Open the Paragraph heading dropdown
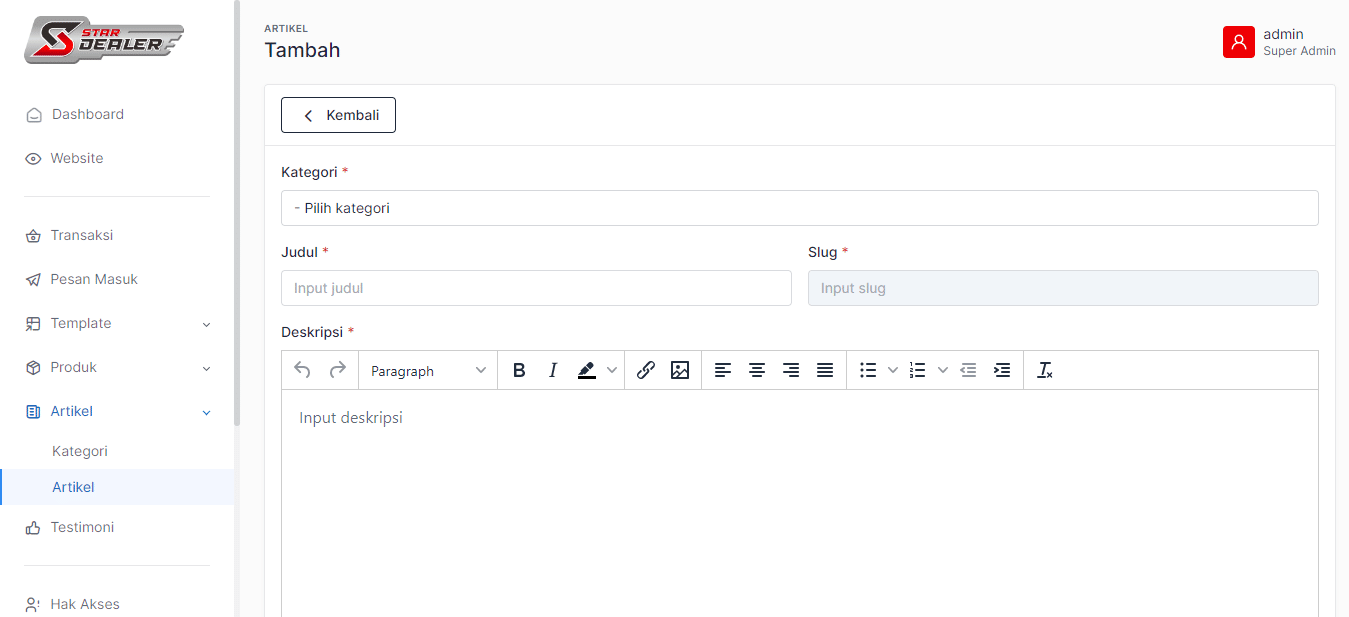1349x617 pixels. (x=428, y=370)
